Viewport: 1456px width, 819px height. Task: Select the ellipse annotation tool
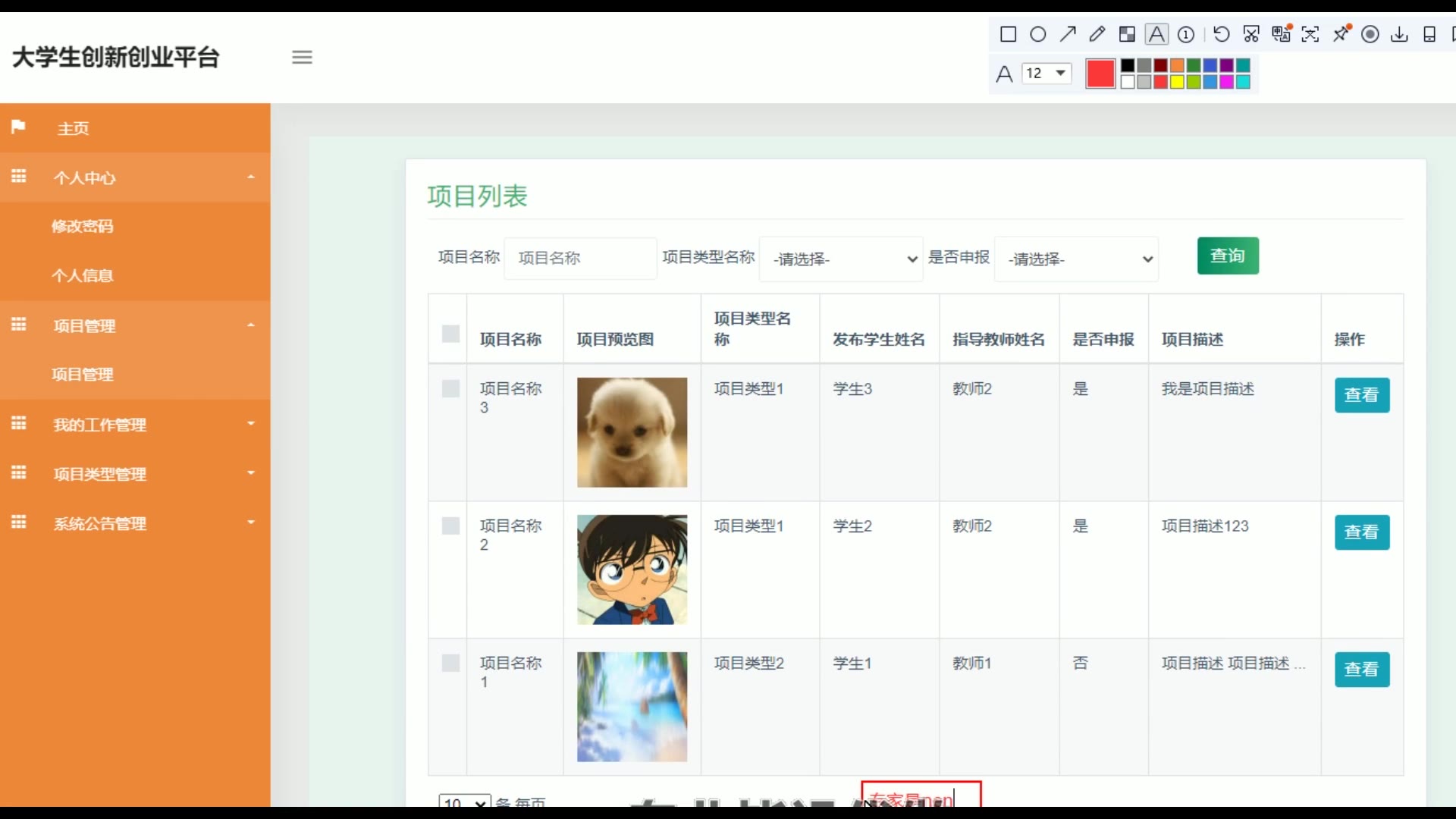coord(1038,34)
